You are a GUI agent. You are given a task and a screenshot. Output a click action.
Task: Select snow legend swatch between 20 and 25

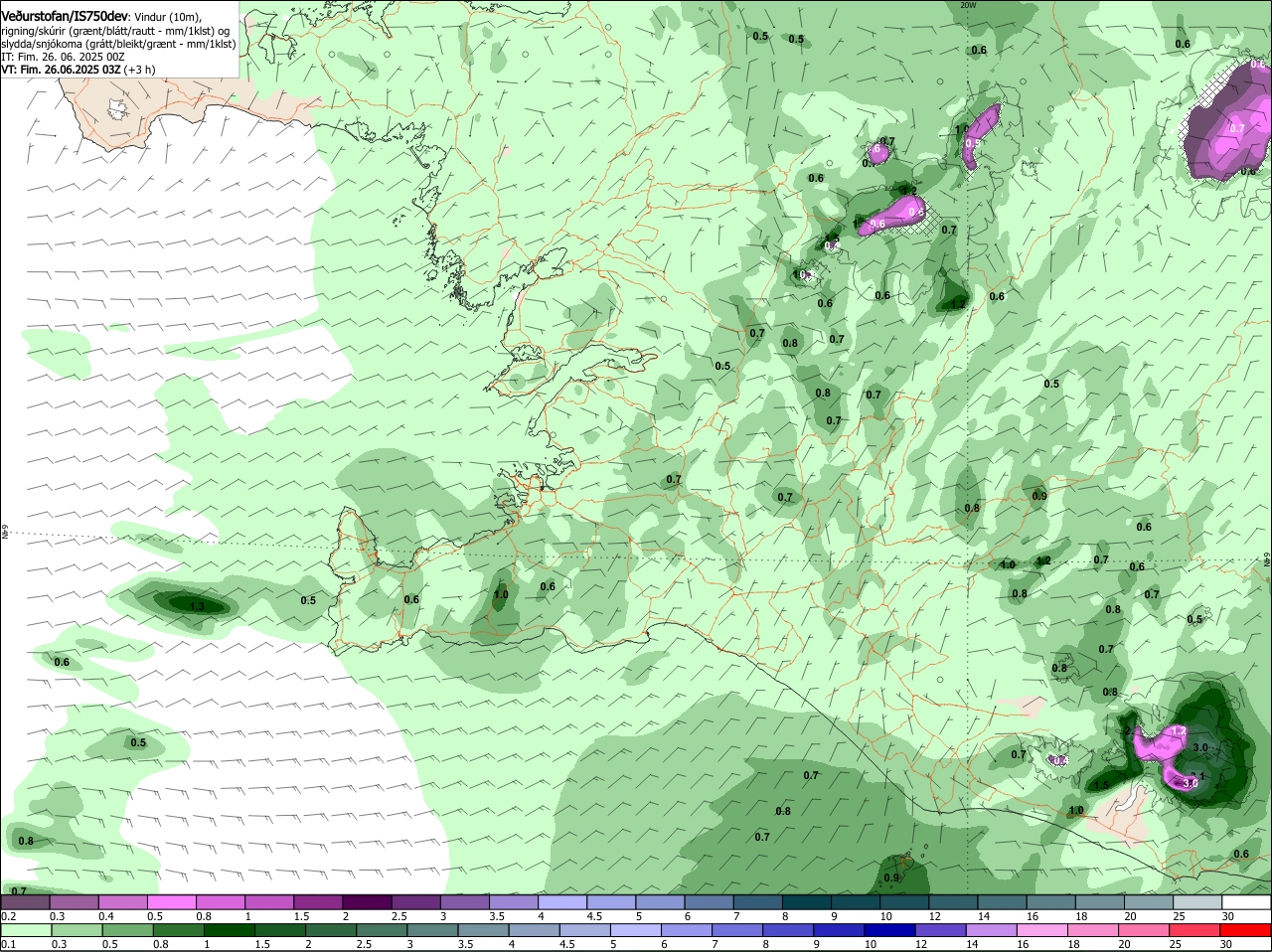(x=1150, y=902)
